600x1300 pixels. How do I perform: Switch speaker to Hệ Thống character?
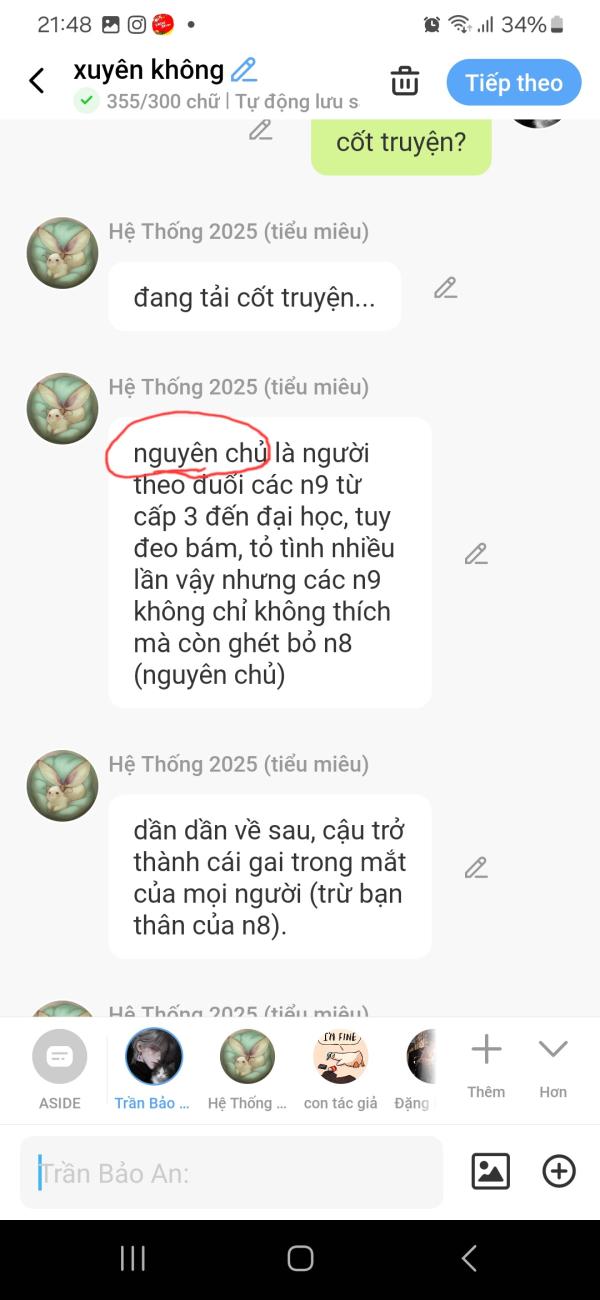(x=247, y=1070)
